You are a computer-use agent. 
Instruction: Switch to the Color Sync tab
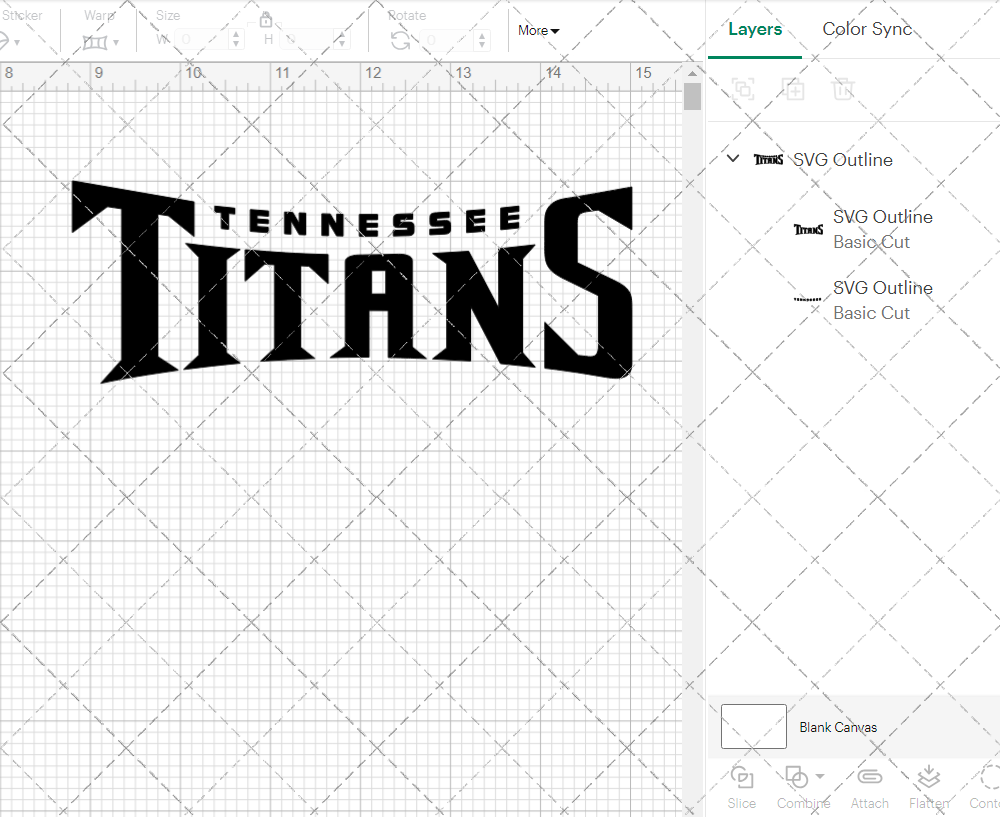coord(867,29)
